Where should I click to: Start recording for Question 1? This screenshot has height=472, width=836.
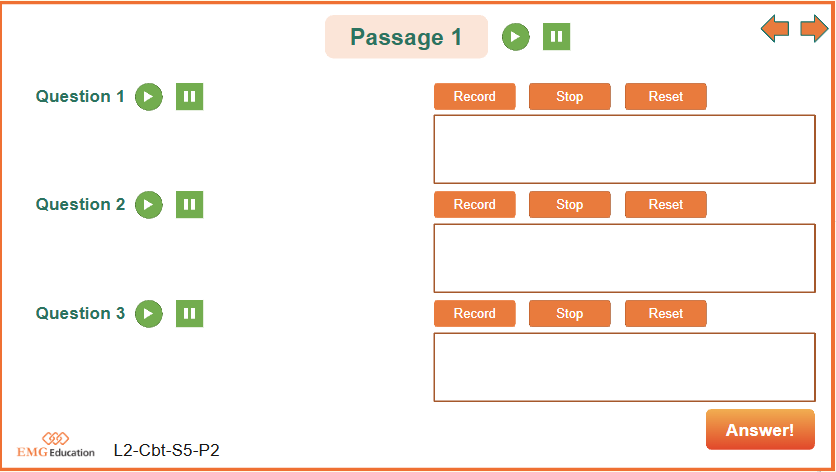tap(474, 97)
